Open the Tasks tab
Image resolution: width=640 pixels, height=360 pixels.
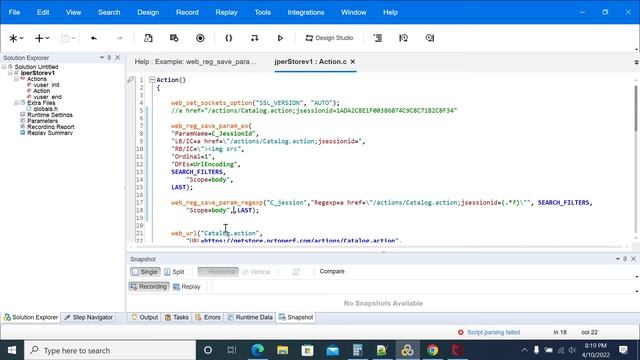click(x=177, y=317)
